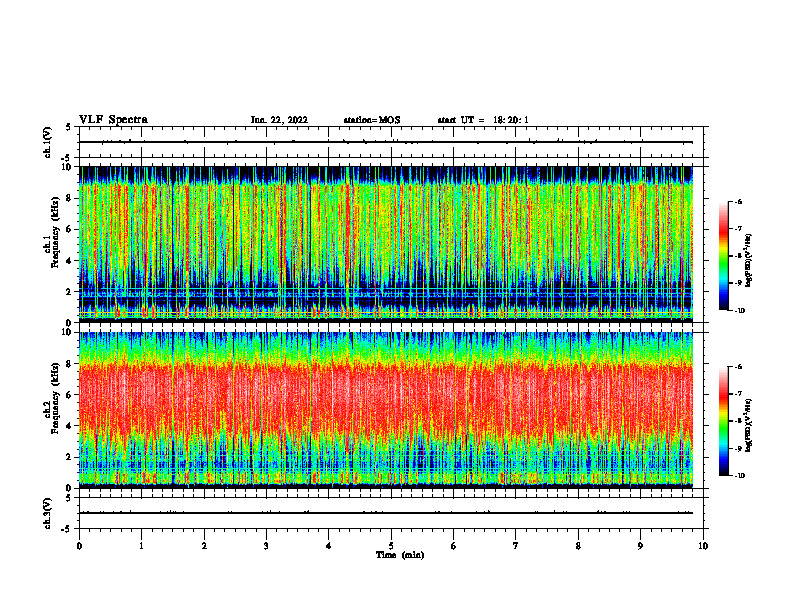Click the ch.2 color bar log(PSD) label
Screen dimensions: 792x612
coord(749,425)
